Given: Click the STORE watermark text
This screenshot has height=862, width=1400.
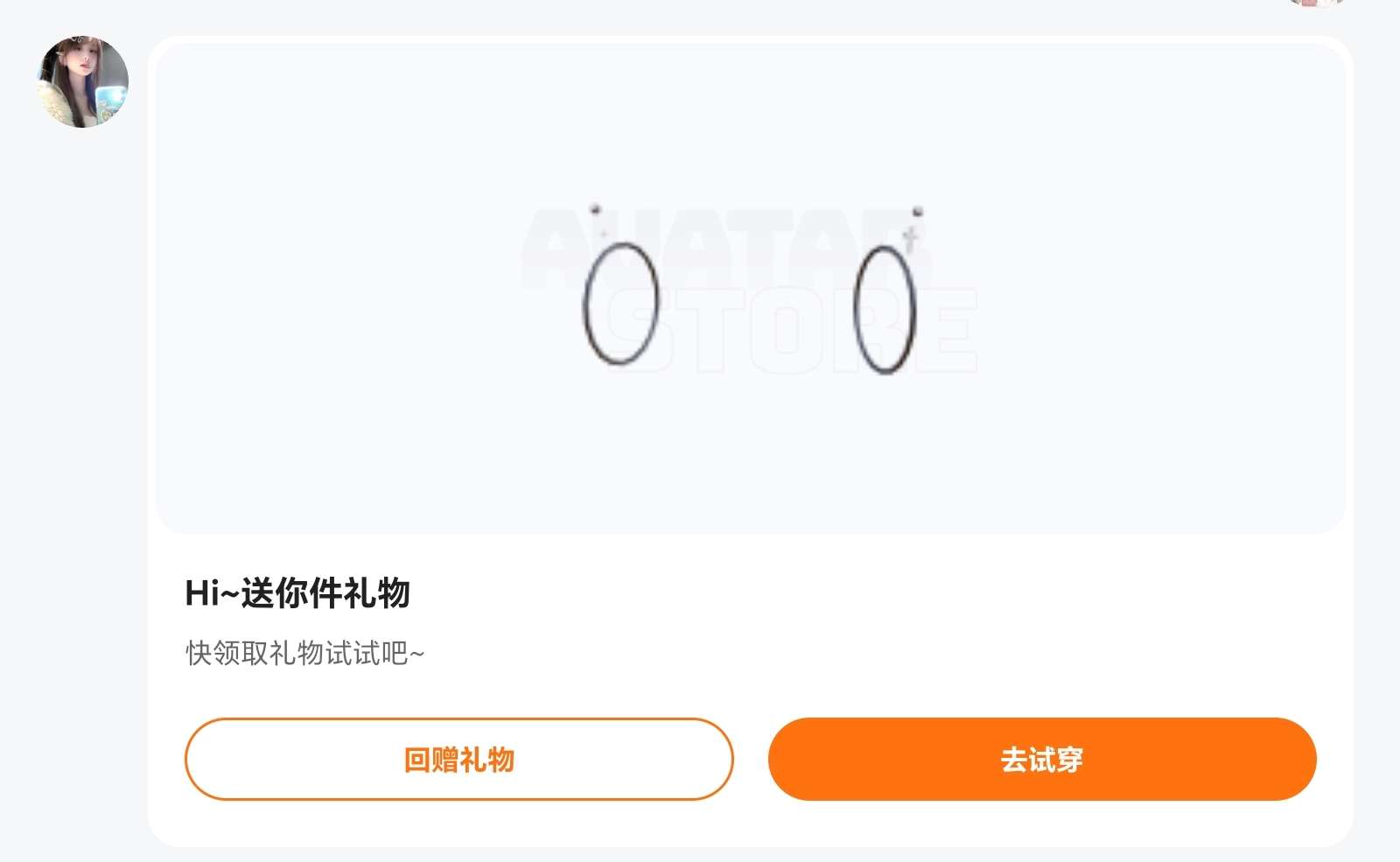Looking at the screenshot, I should point(792,331).
